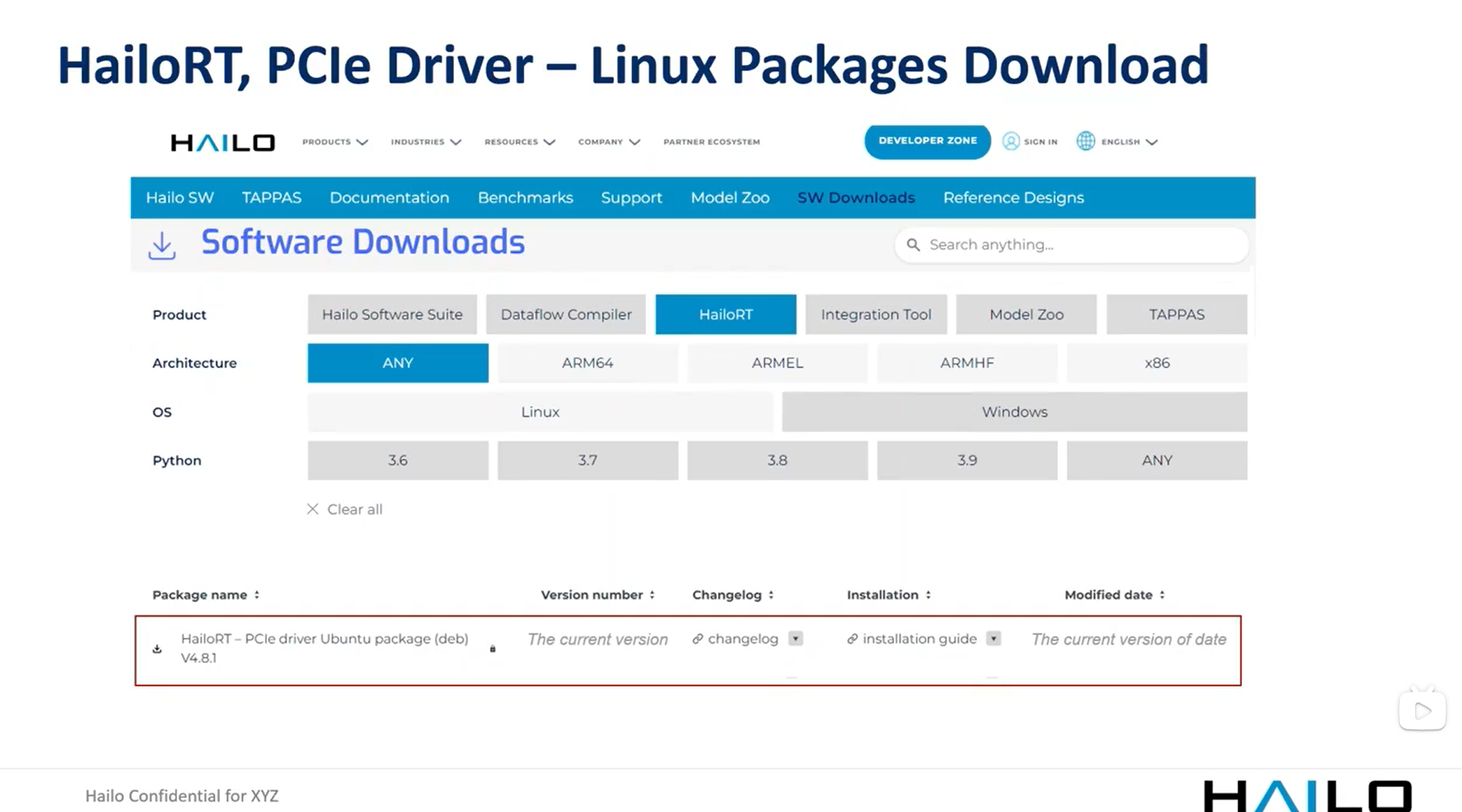This screenshot has height=812, width=1462.
Task: Click the Hailo logo in the site header
Action: tap(222, 142)
